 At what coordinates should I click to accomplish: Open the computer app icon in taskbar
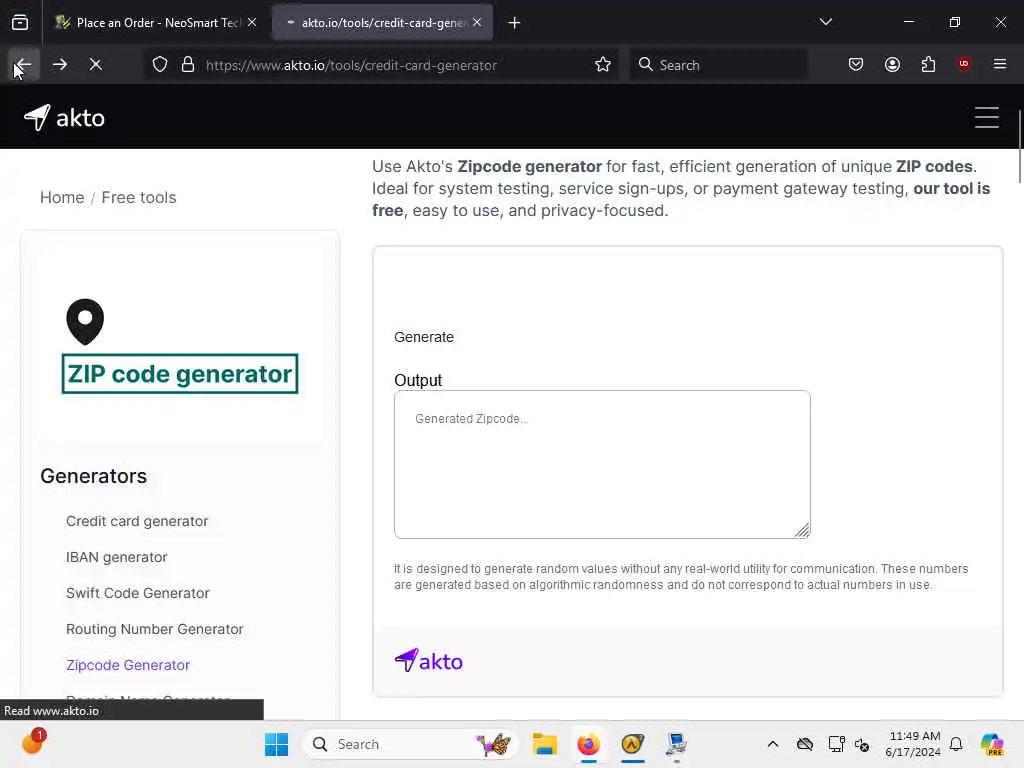(676, 744)
